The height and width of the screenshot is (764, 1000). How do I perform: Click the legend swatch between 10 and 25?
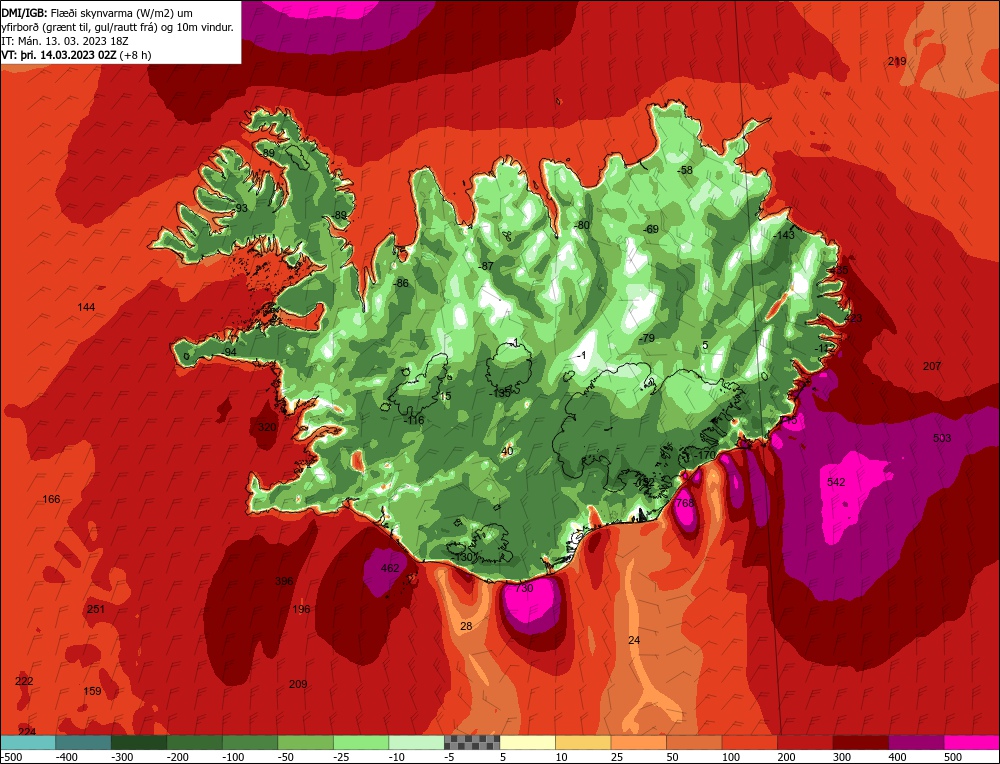583,742
